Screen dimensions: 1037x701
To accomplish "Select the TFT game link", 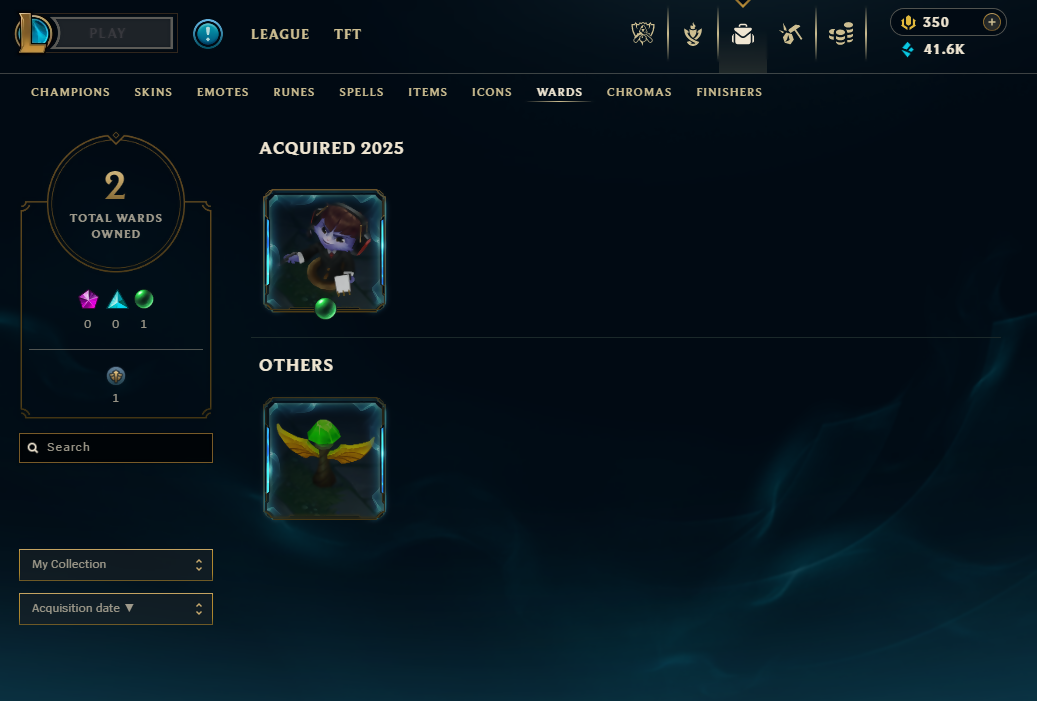I will (x=347, y=34).
